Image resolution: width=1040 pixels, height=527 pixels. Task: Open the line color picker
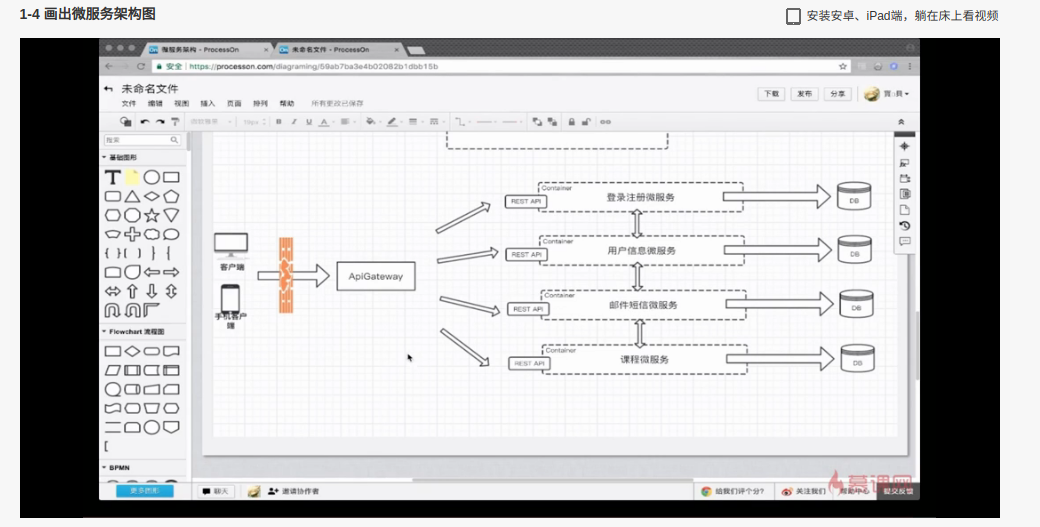point(393,122)
